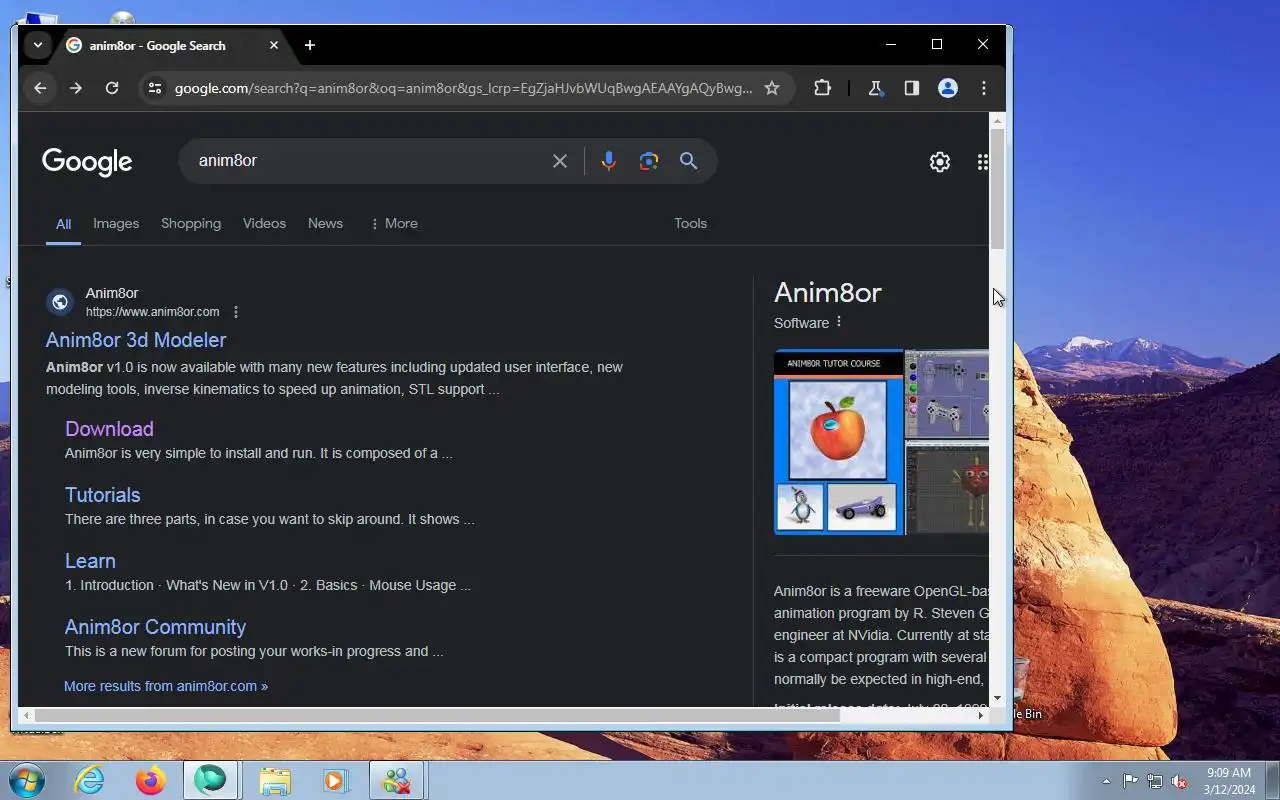Image resolution: width=1280 pixels, height=800 pixels.
Task: Open Chrome Labs flask icon
Action: (x=875, y=88)
